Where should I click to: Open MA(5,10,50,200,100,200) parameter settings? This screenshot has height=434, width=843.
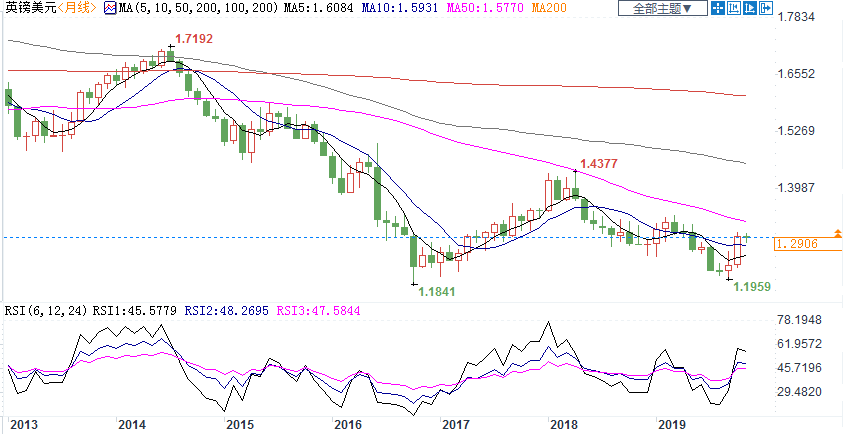[x=178, y=10]
